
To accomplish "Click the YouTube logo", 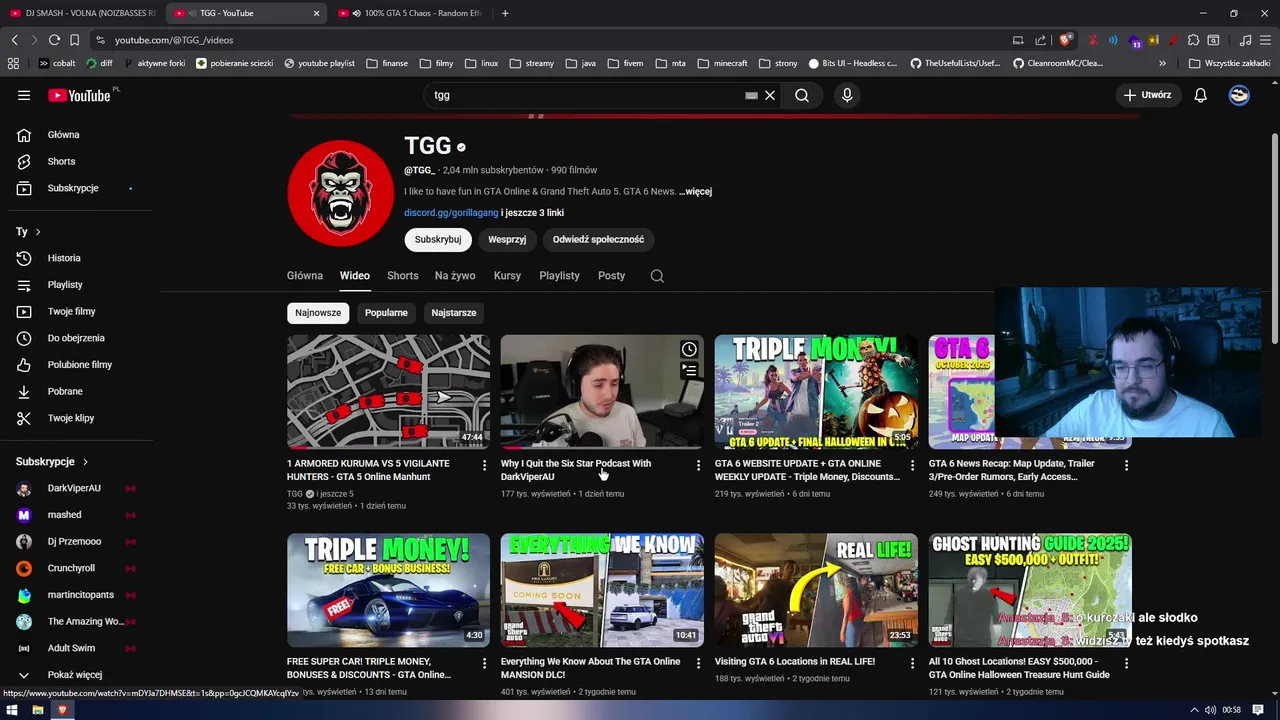I will point(80,95).
